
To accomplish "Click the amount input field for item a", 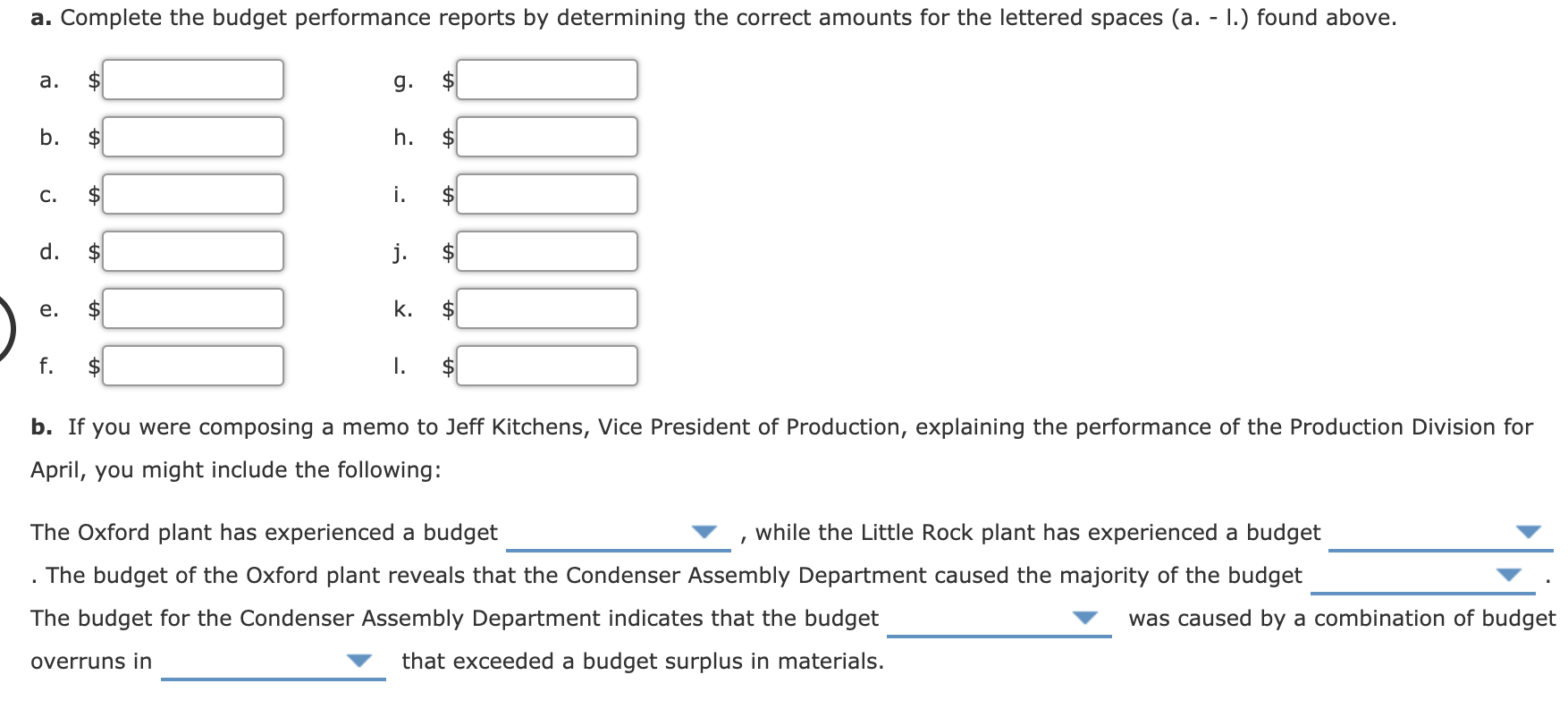I will click(192, 80).
